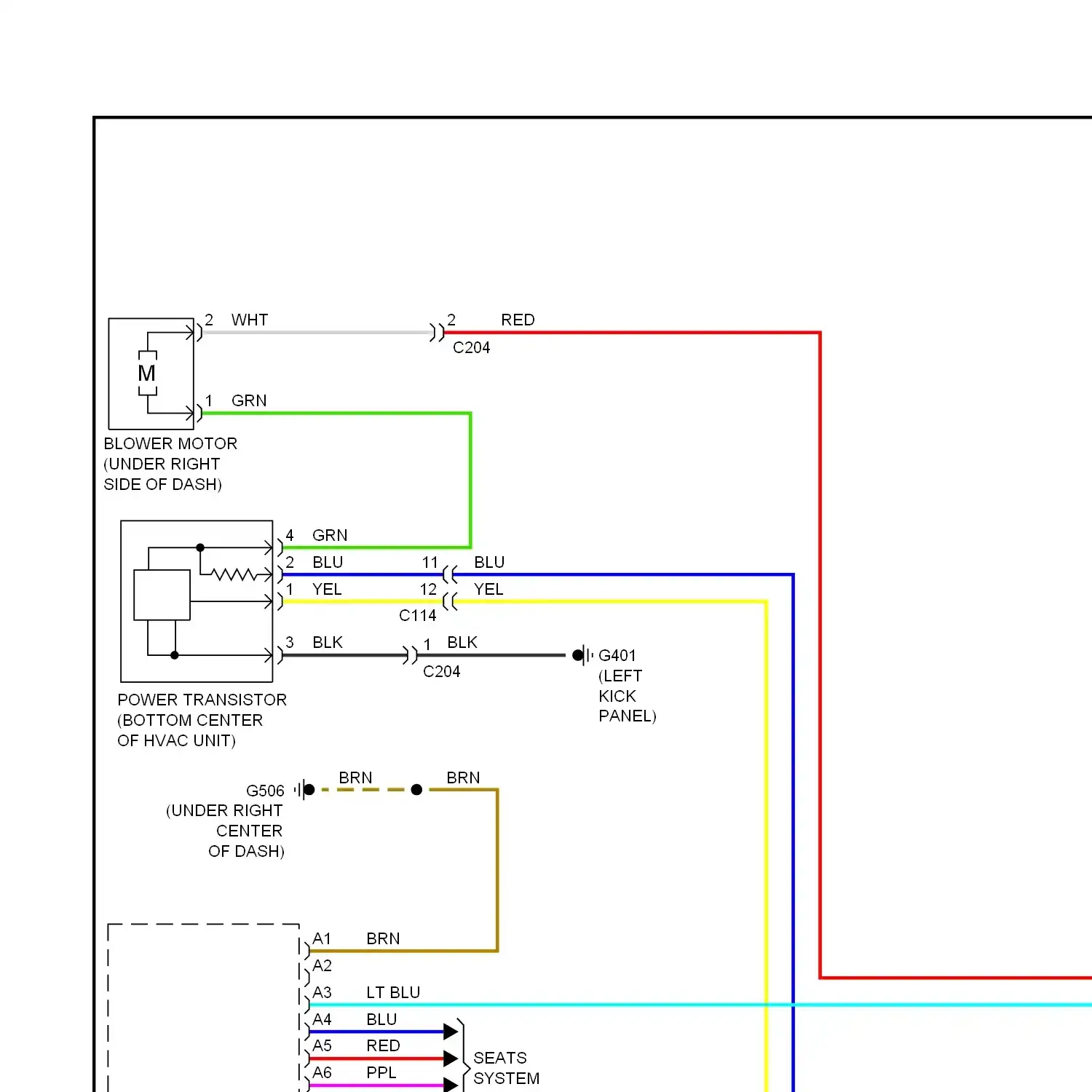Click the RED label near C204 pin 2
Image resolution: width=1092 pixels, height=1092 pixels.
[x=518, y=320]
